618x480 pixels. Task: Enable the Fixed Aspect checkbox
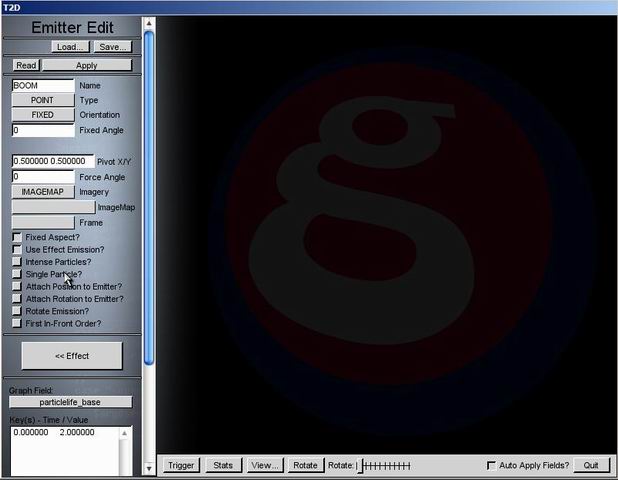pyautogui.click(x=17, y=237)
